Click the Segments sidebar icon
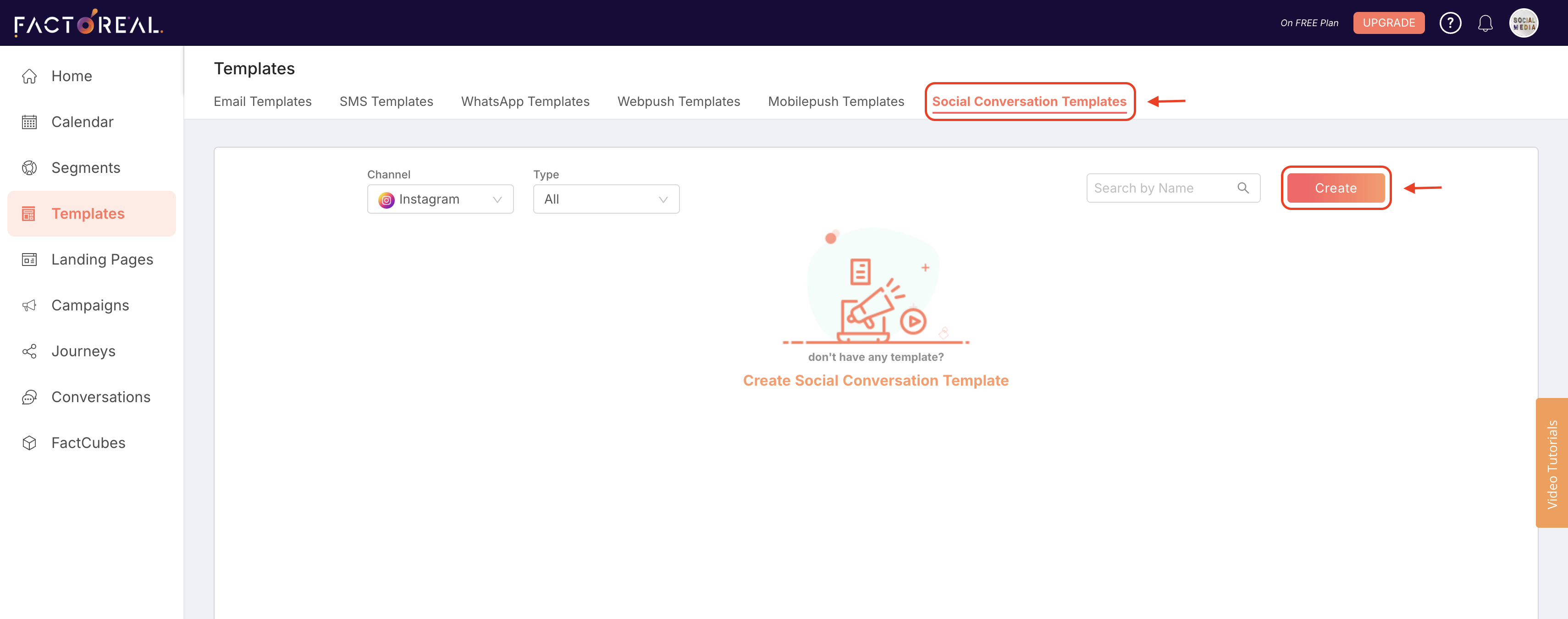Viewport: 1568px width, 619px height. tap(29, 168)
